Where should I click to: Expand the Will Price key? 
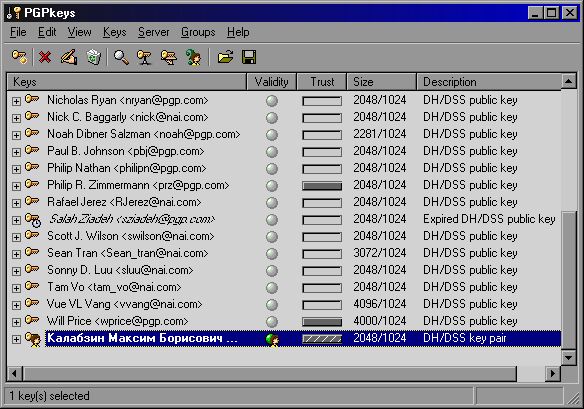pos(16,322)
